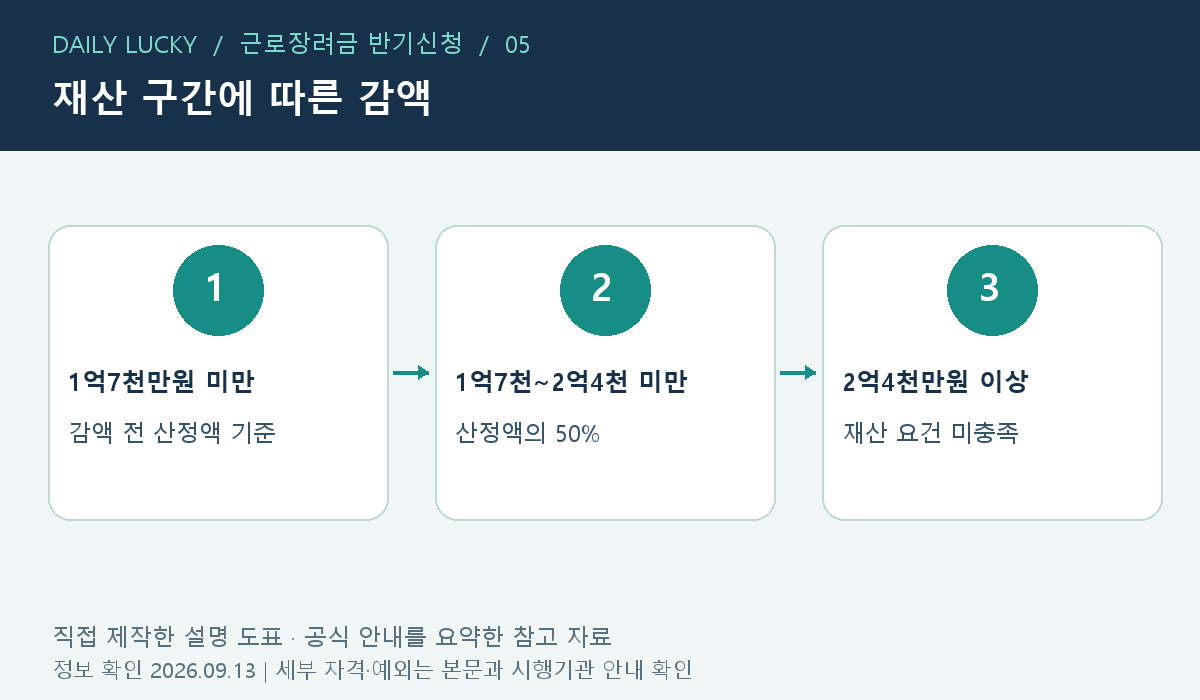Click the arrow between step 2 and 3
The height and width of the screenshot is (700, 1200).
[x=798, y=373]
